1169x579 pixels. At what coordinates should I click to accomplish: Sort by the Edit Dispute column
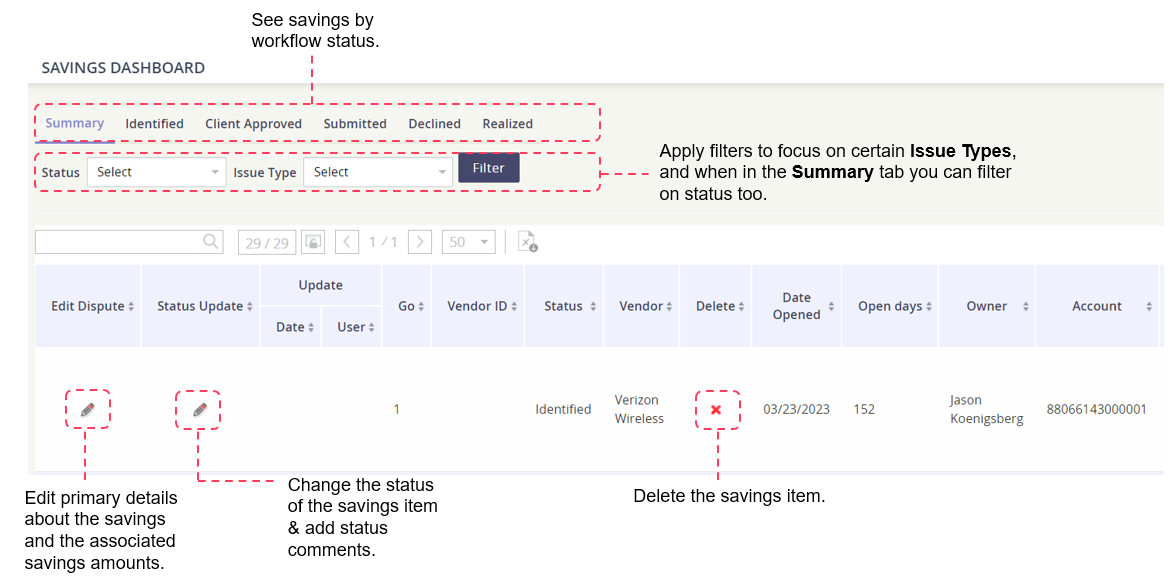tap(88, 306)
